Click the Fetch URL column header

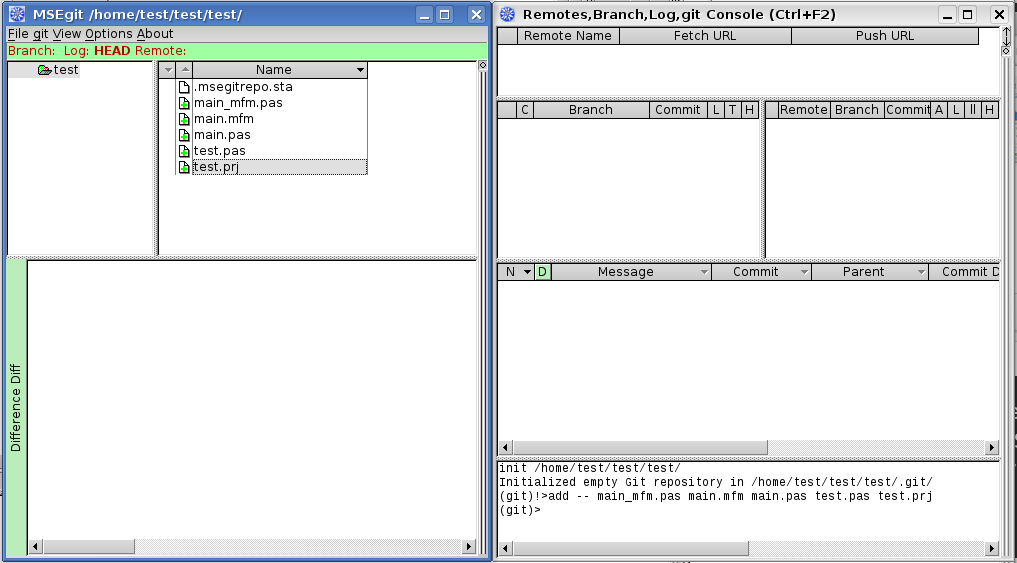(704, 36)
